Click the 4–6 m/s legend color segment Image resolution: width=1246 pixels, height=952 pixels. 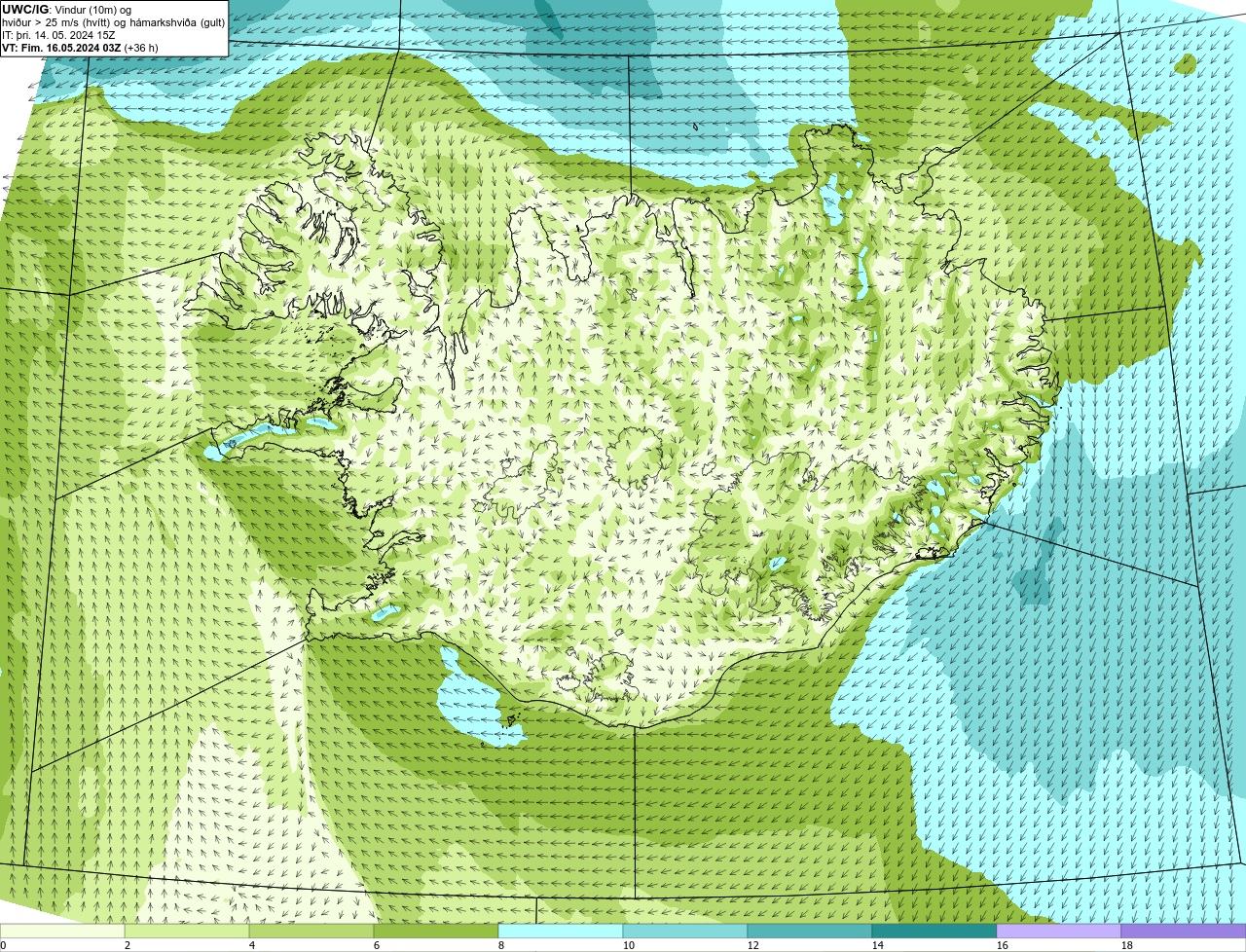[311, 931]
